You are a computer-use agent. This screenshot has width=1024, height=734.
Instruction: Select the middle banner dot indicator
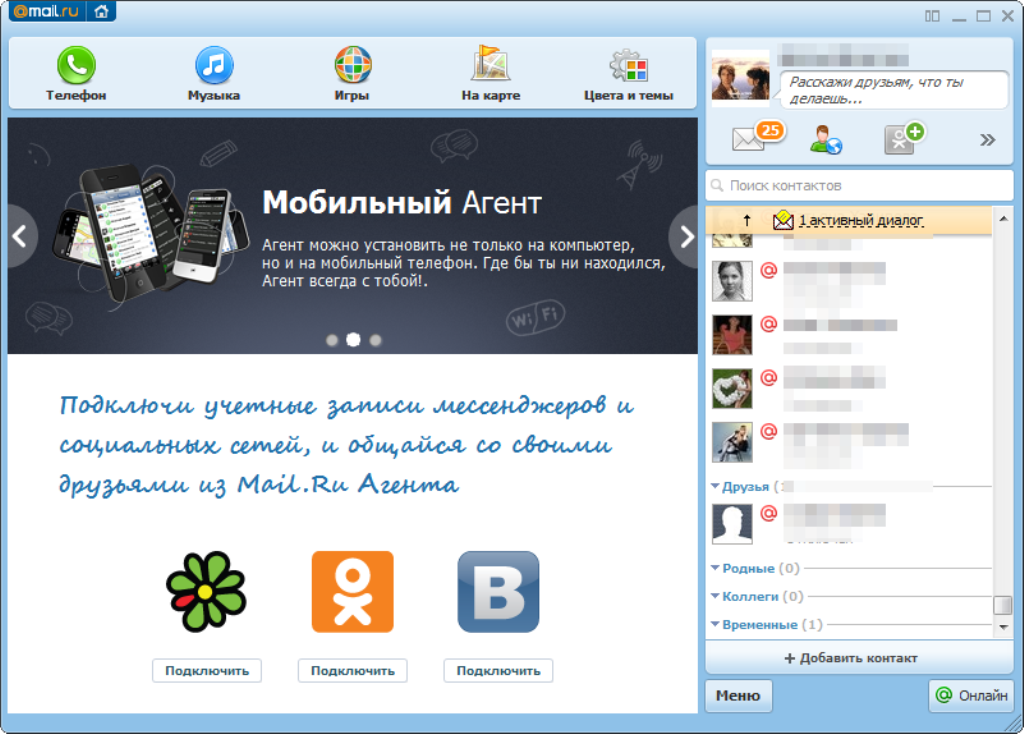[353, 340]
